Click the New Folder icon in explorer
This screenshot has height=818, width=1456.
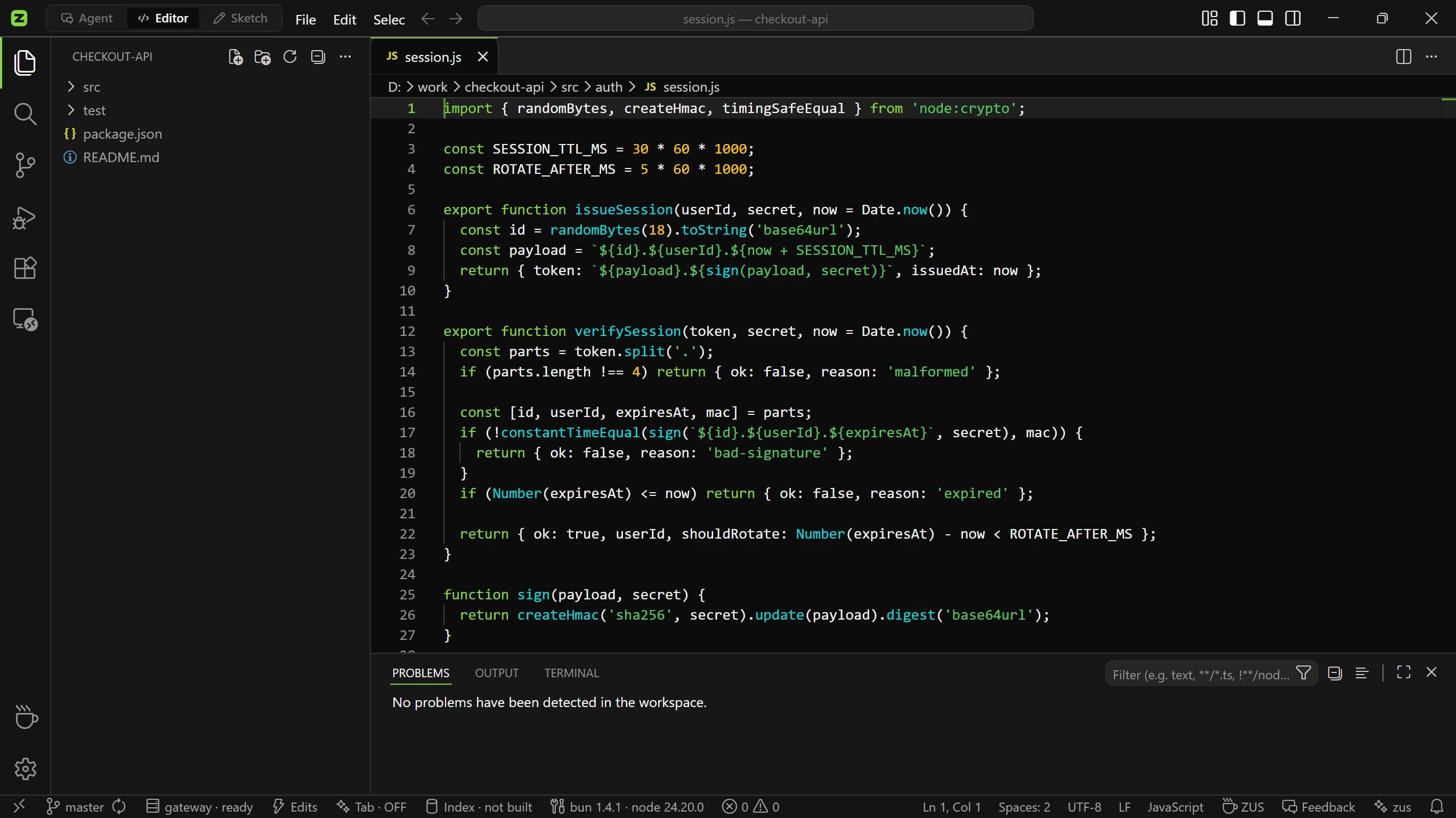262,57
